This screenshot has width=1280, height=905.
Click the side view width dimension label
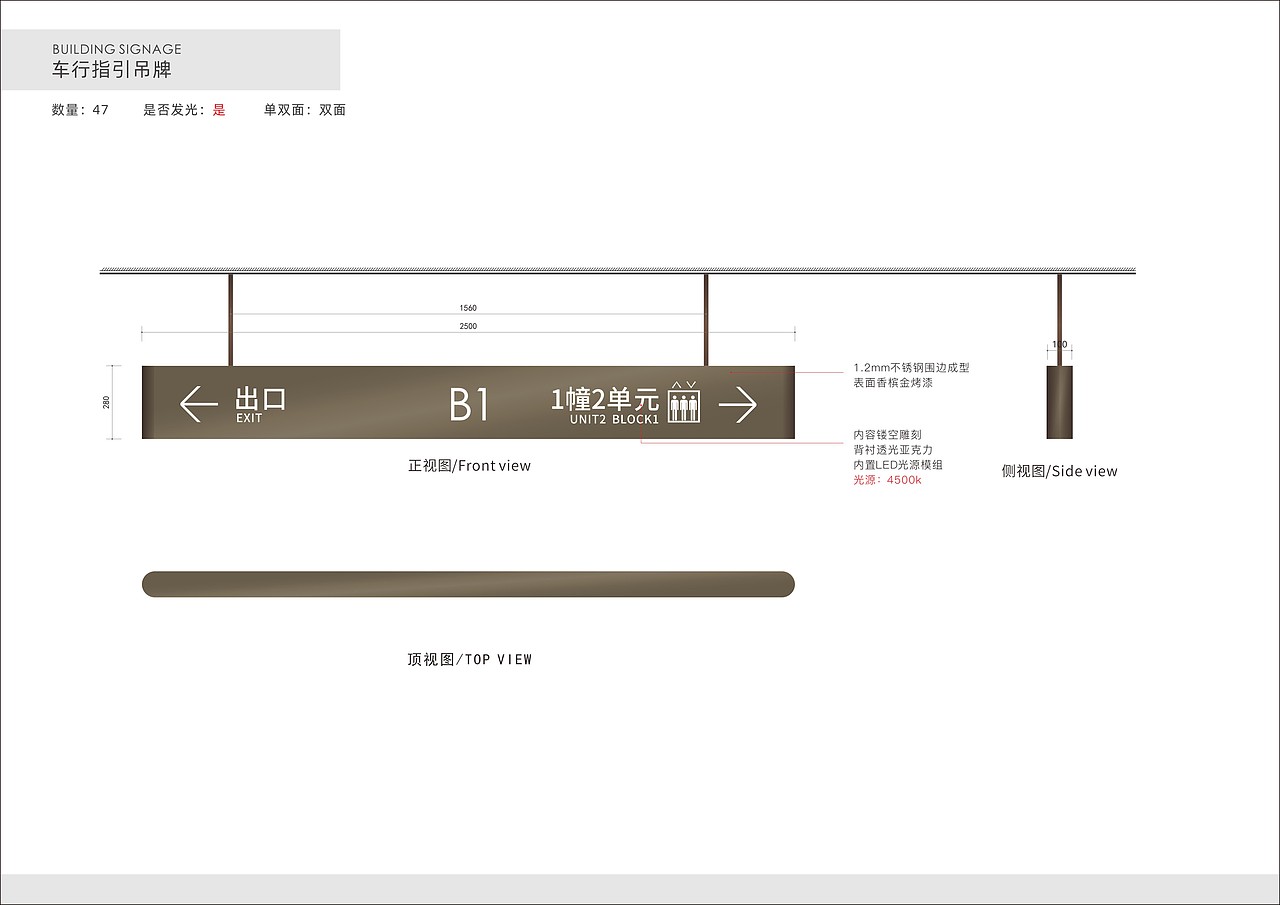[1060, 345]
